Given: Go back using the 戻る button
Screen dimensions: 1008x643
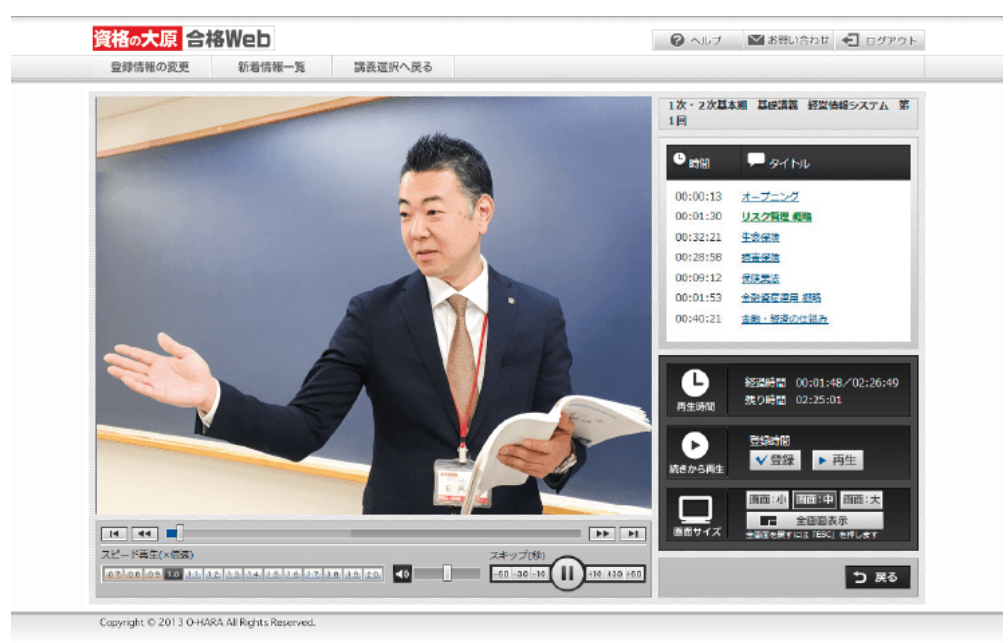Looking at the screenshot, I should (x=878, y=577).
